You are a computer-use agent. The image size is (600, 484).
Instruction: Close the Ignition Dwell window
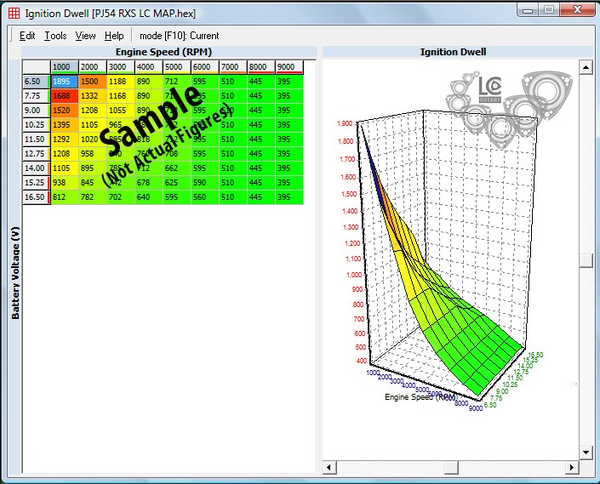[x=577, y=9]
